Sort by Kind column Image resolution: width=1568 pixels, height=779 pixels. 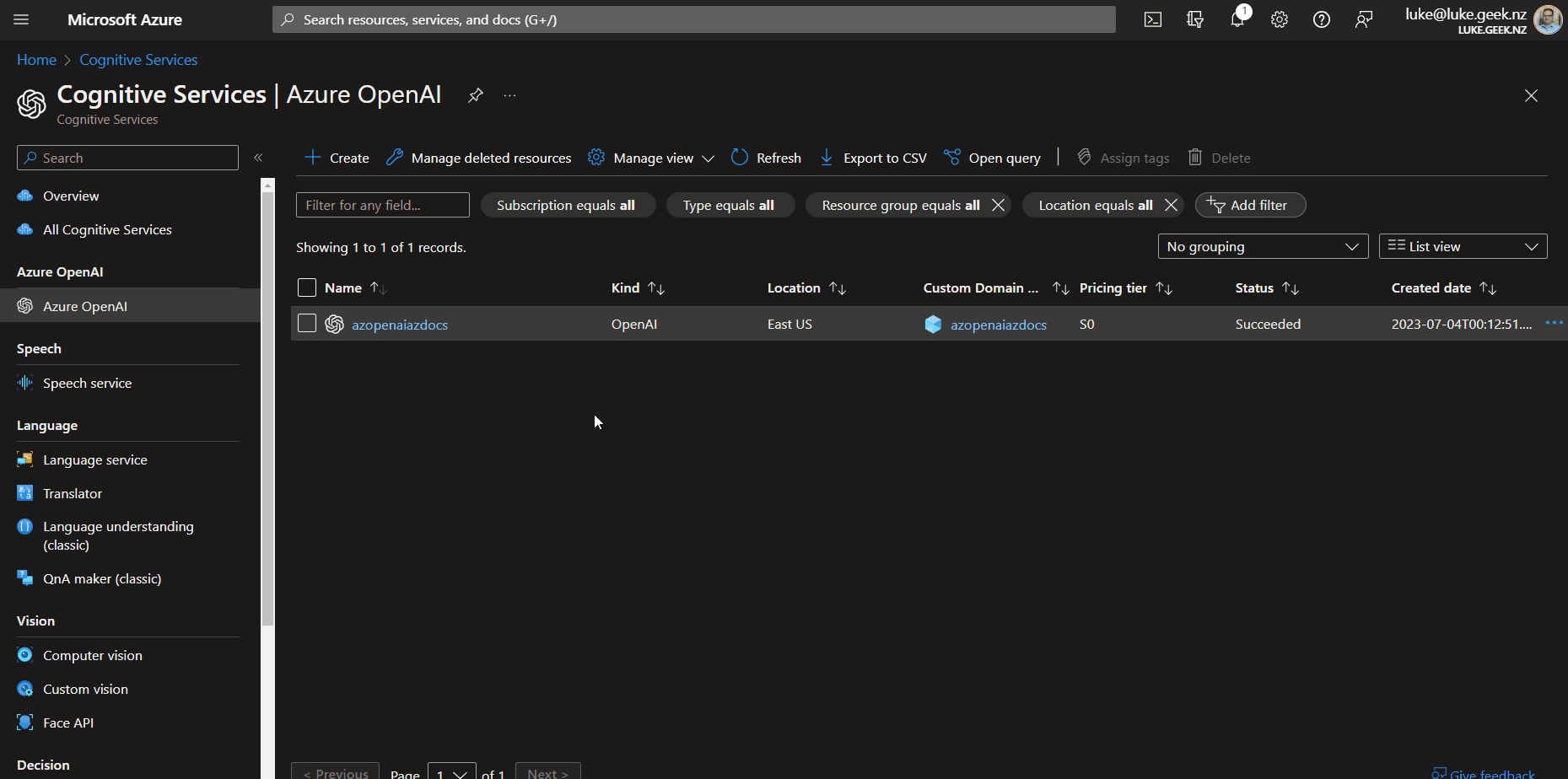point(638,287)
